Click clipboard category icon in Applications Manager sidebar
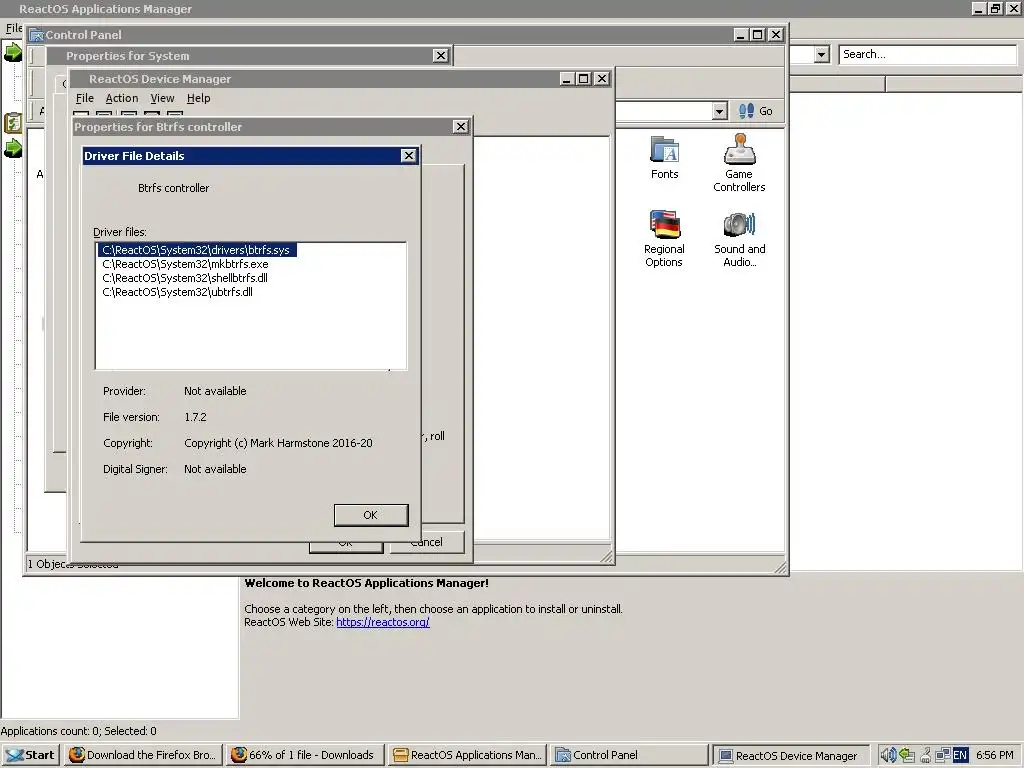1024x768 pixels. tap(12, 123)
